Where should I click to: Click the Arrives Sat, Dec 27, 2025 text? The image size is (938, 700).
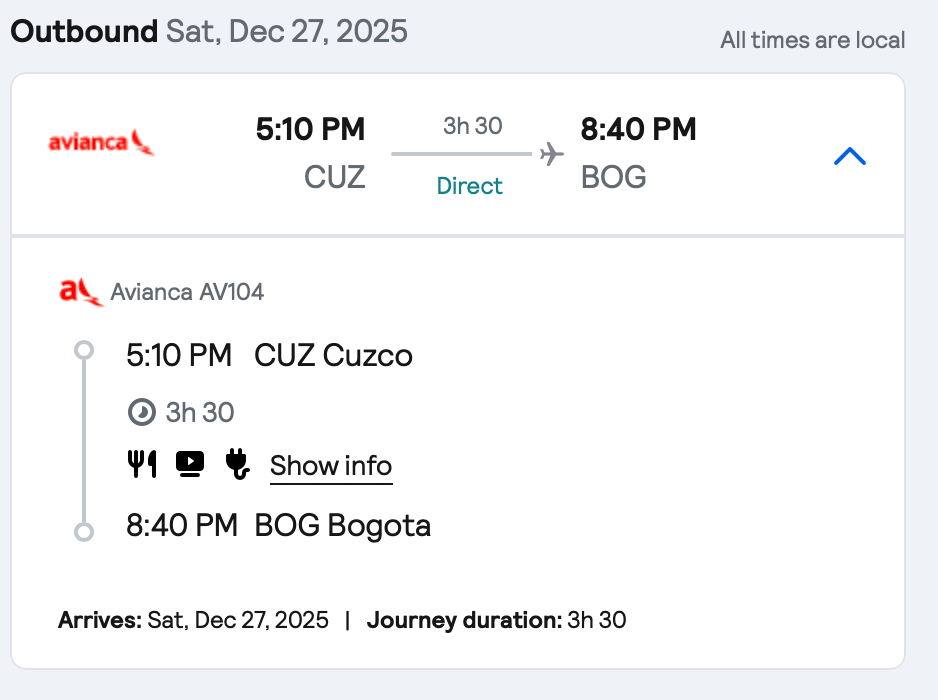(x=193, y=620)
